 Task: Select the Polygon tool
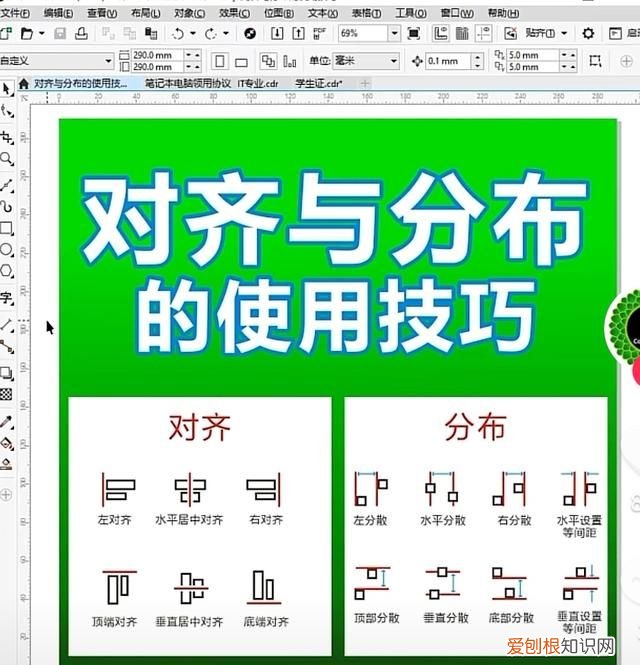[7, 271]
